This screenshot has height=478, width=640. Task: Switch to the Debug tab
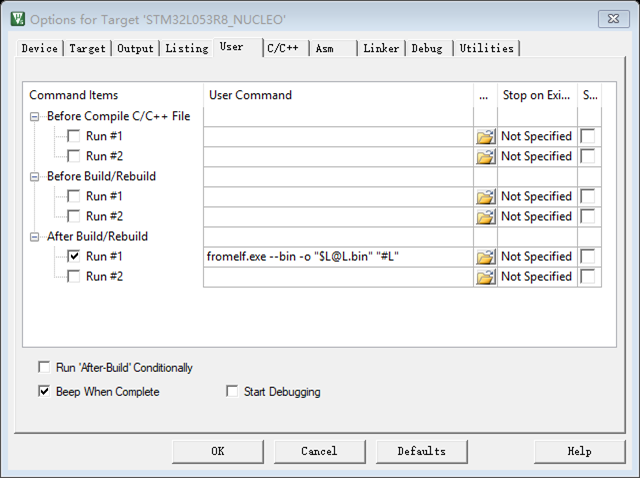coord(429,49)
